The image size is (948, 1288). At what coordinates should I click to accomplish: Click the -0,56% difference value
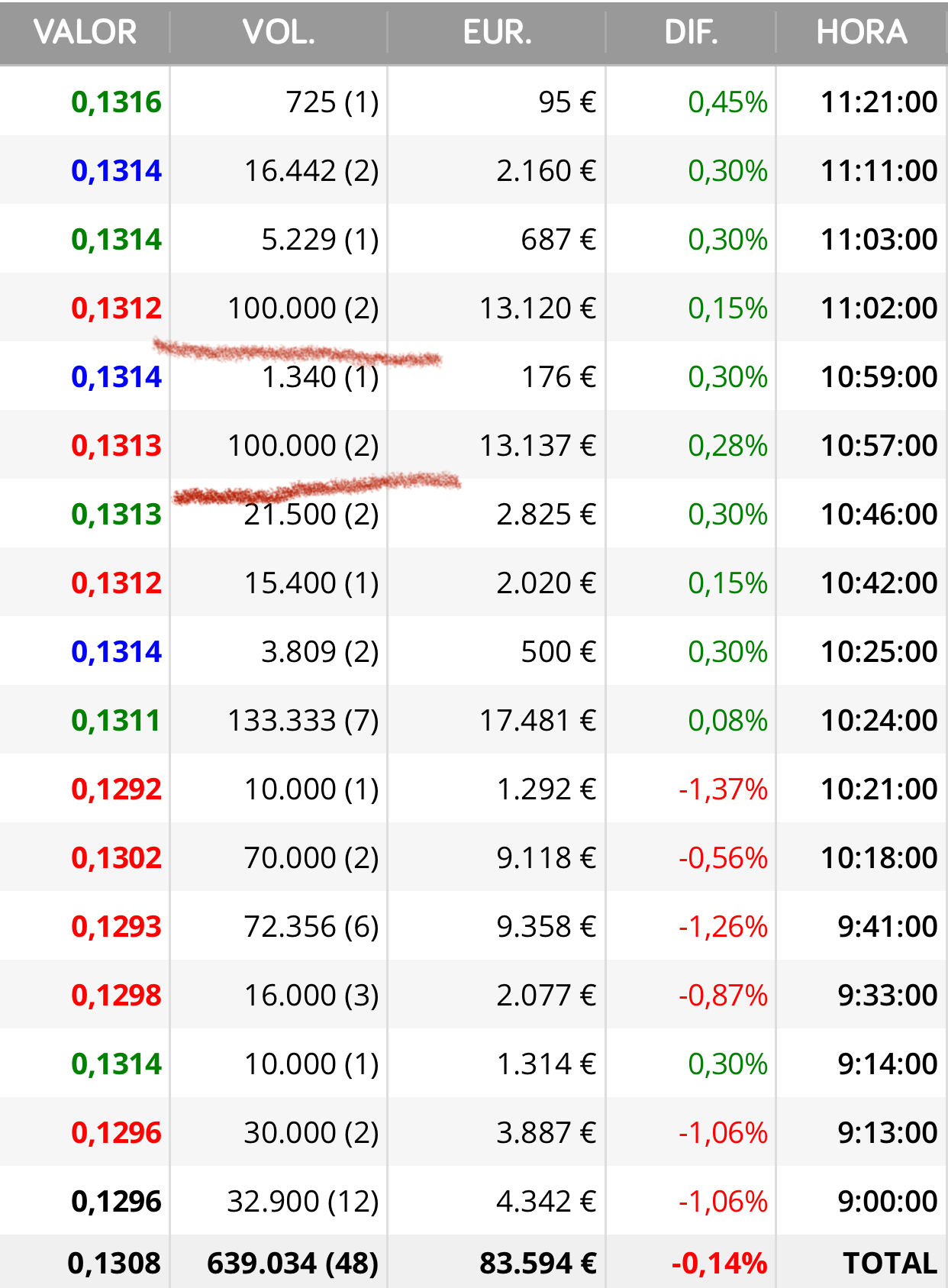coord(723,857)
